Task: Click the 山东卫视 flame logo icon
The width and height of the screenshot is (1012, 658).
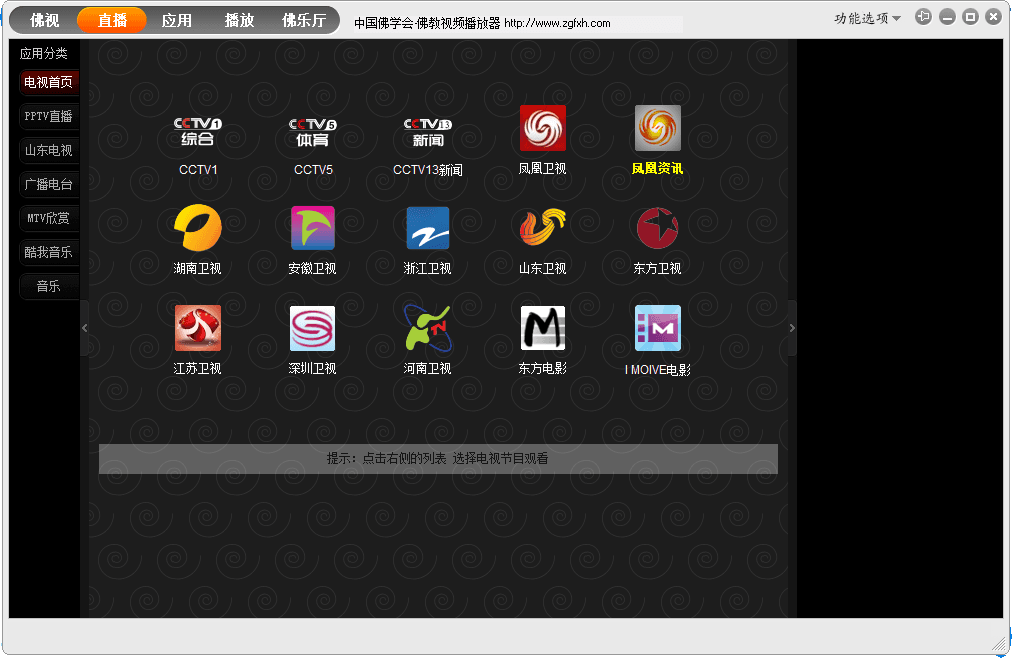Action: (543, 227)
